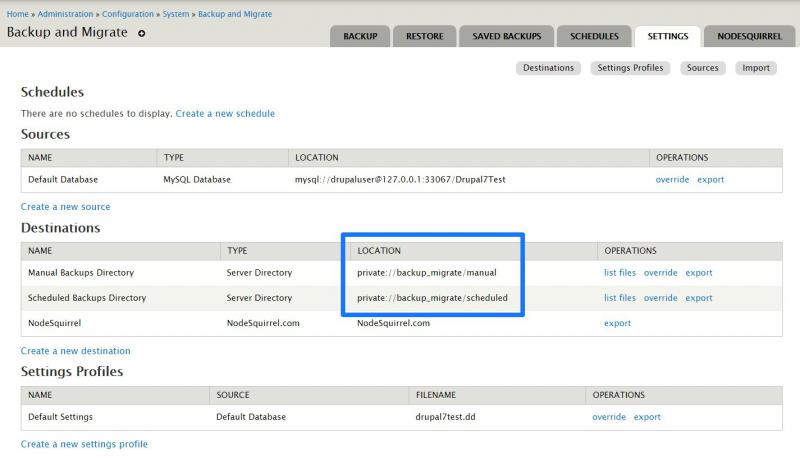Override the Scheduled Backups Directory destination
The height and width of the screenshot is (458, 800).
[660, 297]
